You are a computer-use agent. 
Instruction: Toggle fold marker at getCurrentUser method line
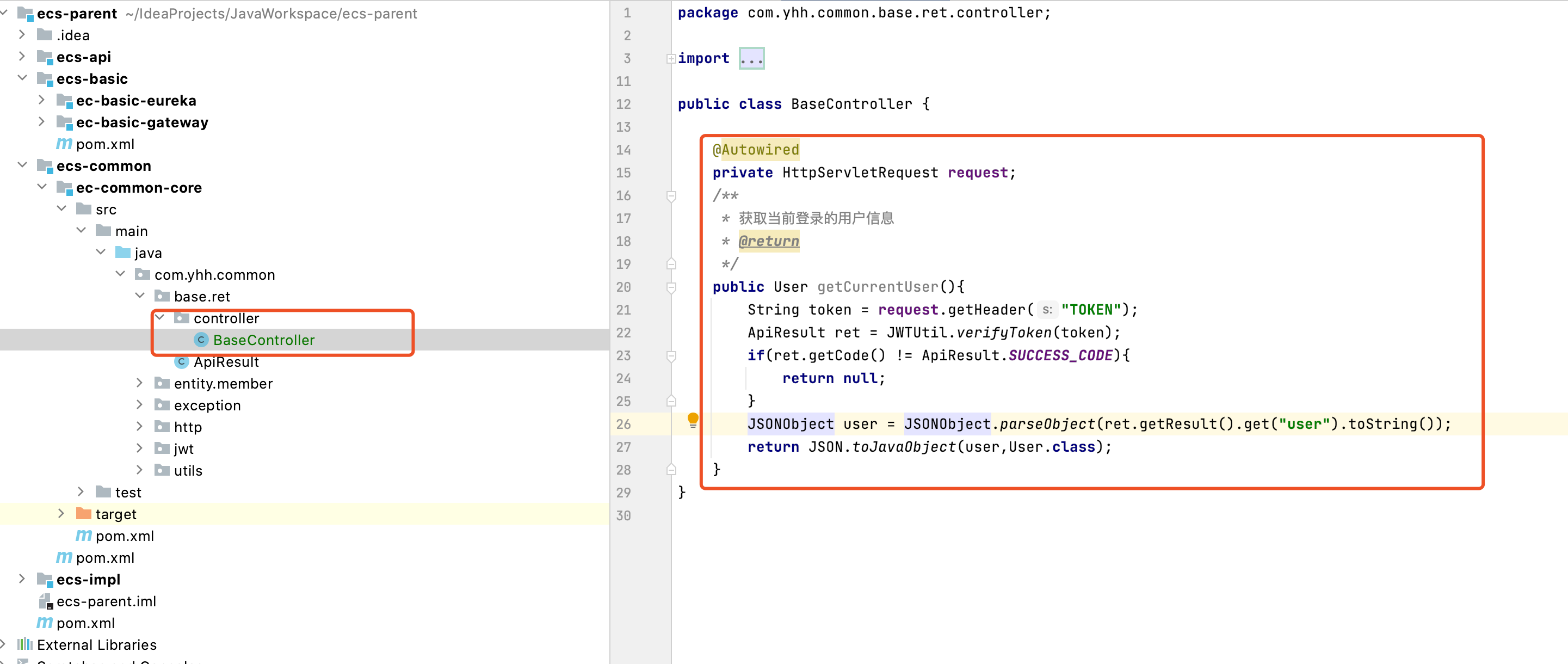671,287
